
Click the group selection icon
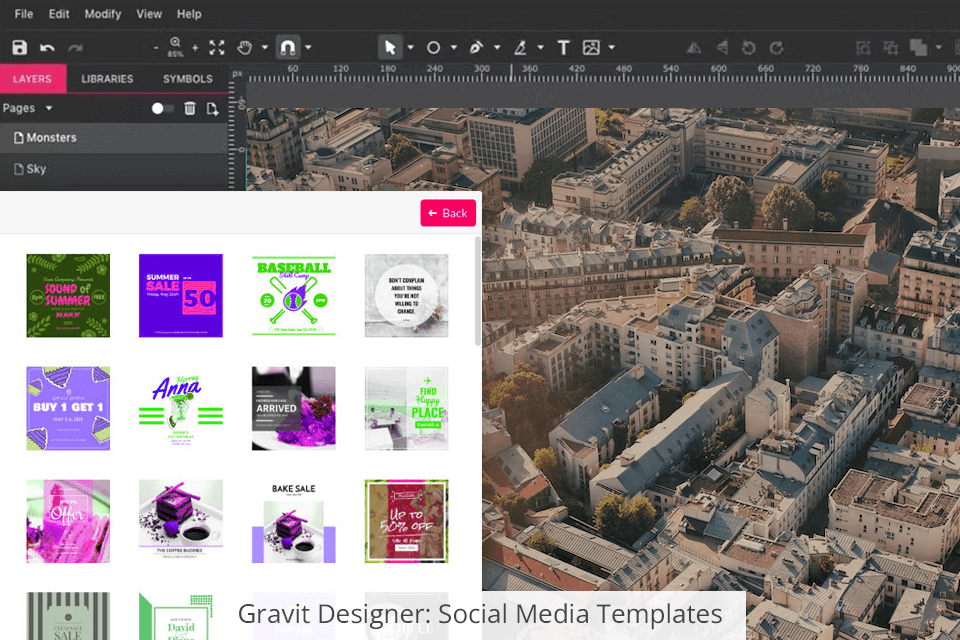pos(863,48)
